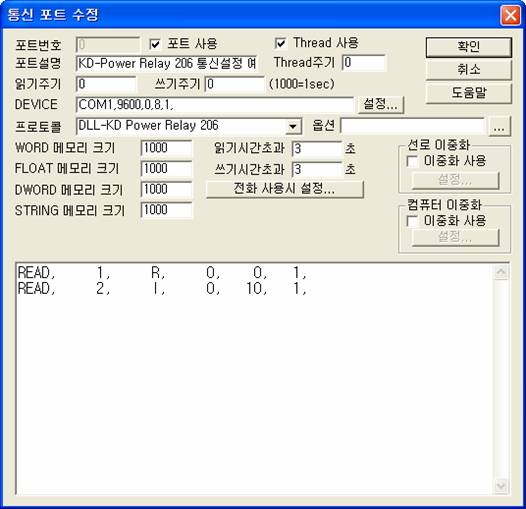Click the WORD 메모리 크기 field
Screen dimensions: 526x509
166,148
